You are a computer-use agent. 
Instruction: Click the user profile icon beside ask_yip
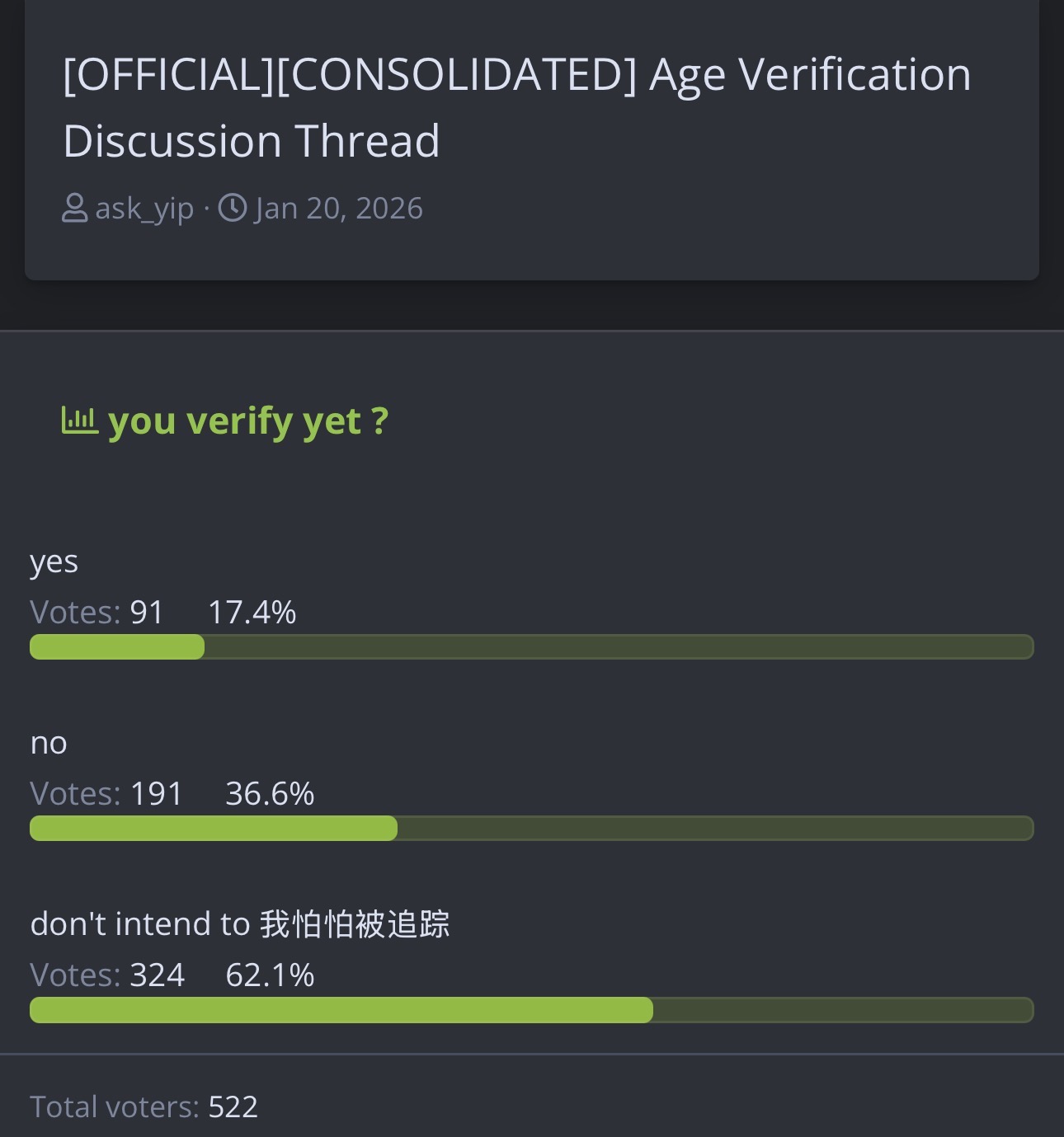pos(74,209)
